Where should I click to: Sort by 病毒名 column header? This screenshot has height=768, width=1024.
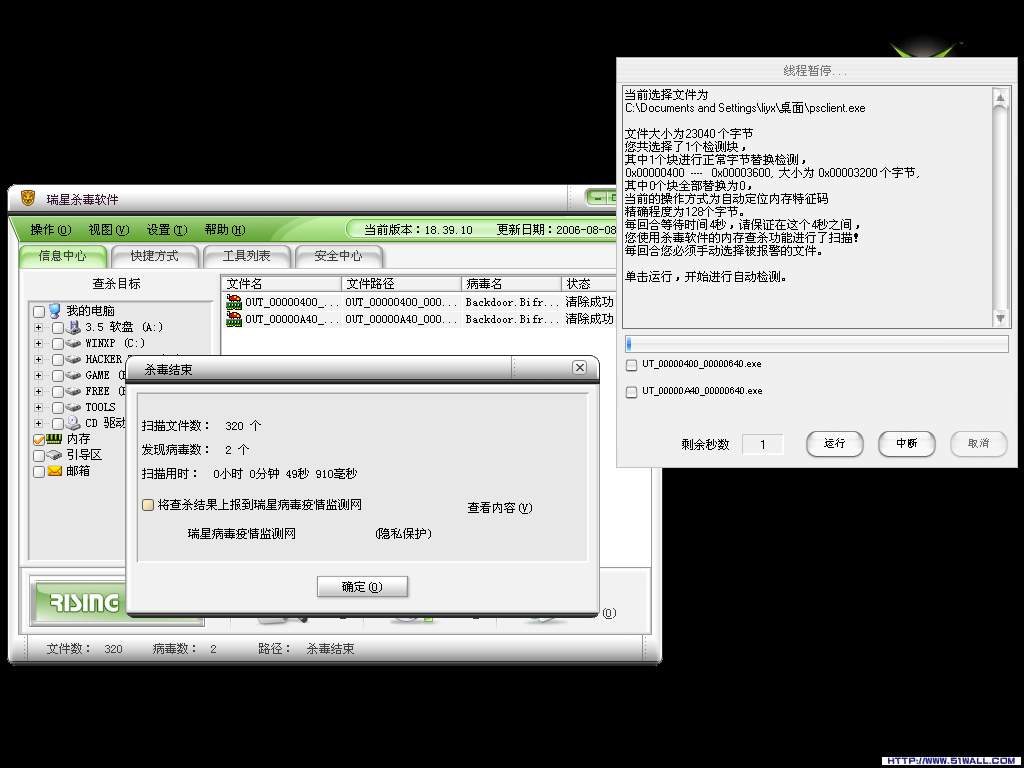[x=511, y=283]
